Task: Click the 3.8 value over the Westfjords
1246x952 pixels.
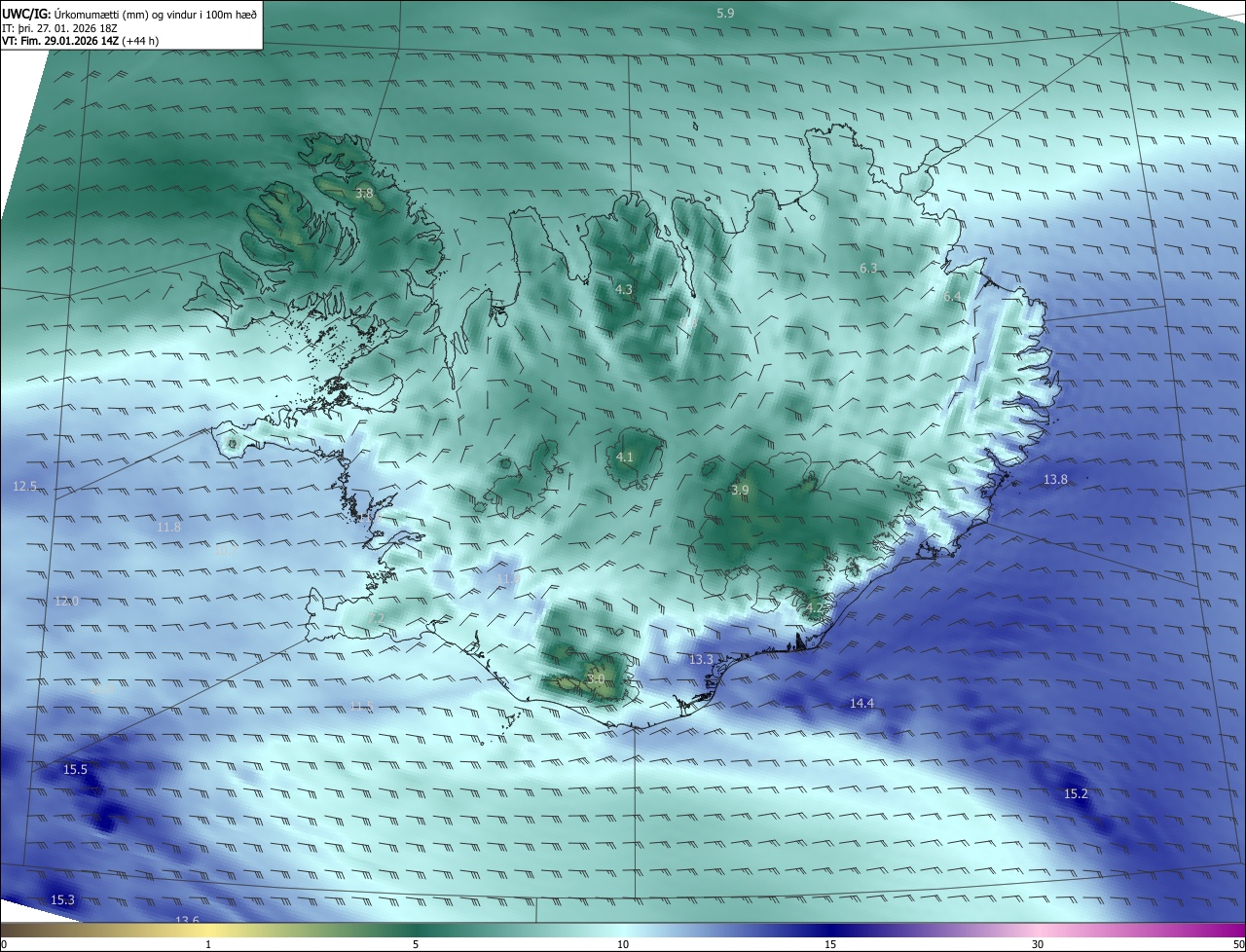Action: coord(364,194)
